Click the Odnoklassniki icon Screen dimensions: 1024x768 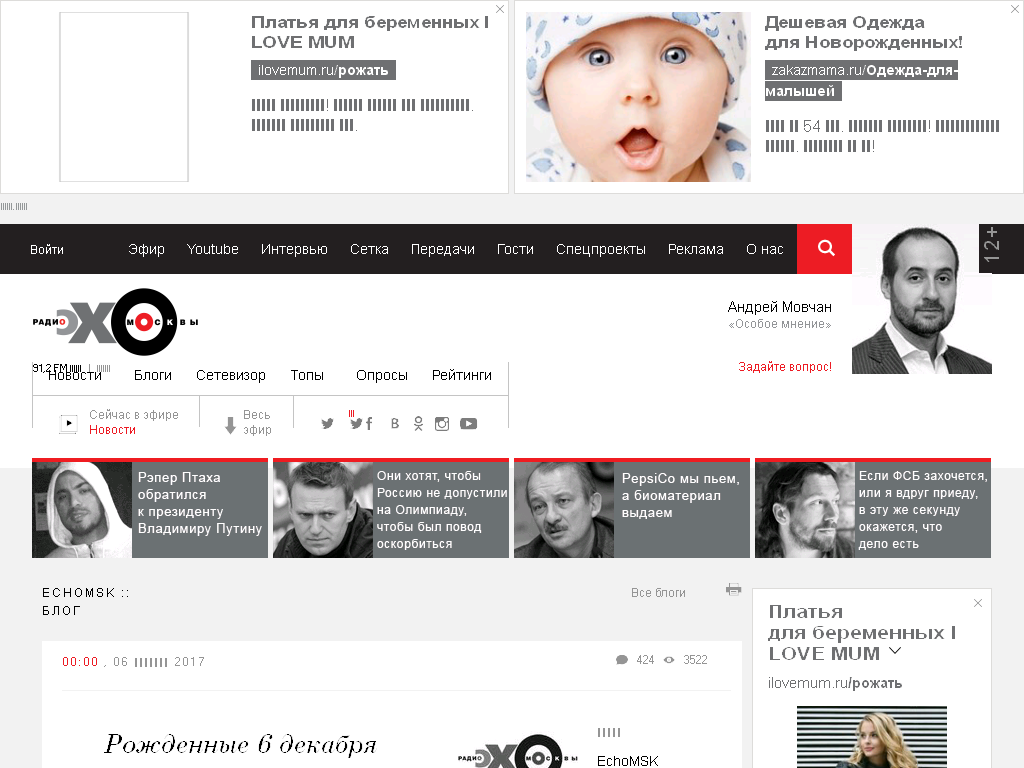419,424
